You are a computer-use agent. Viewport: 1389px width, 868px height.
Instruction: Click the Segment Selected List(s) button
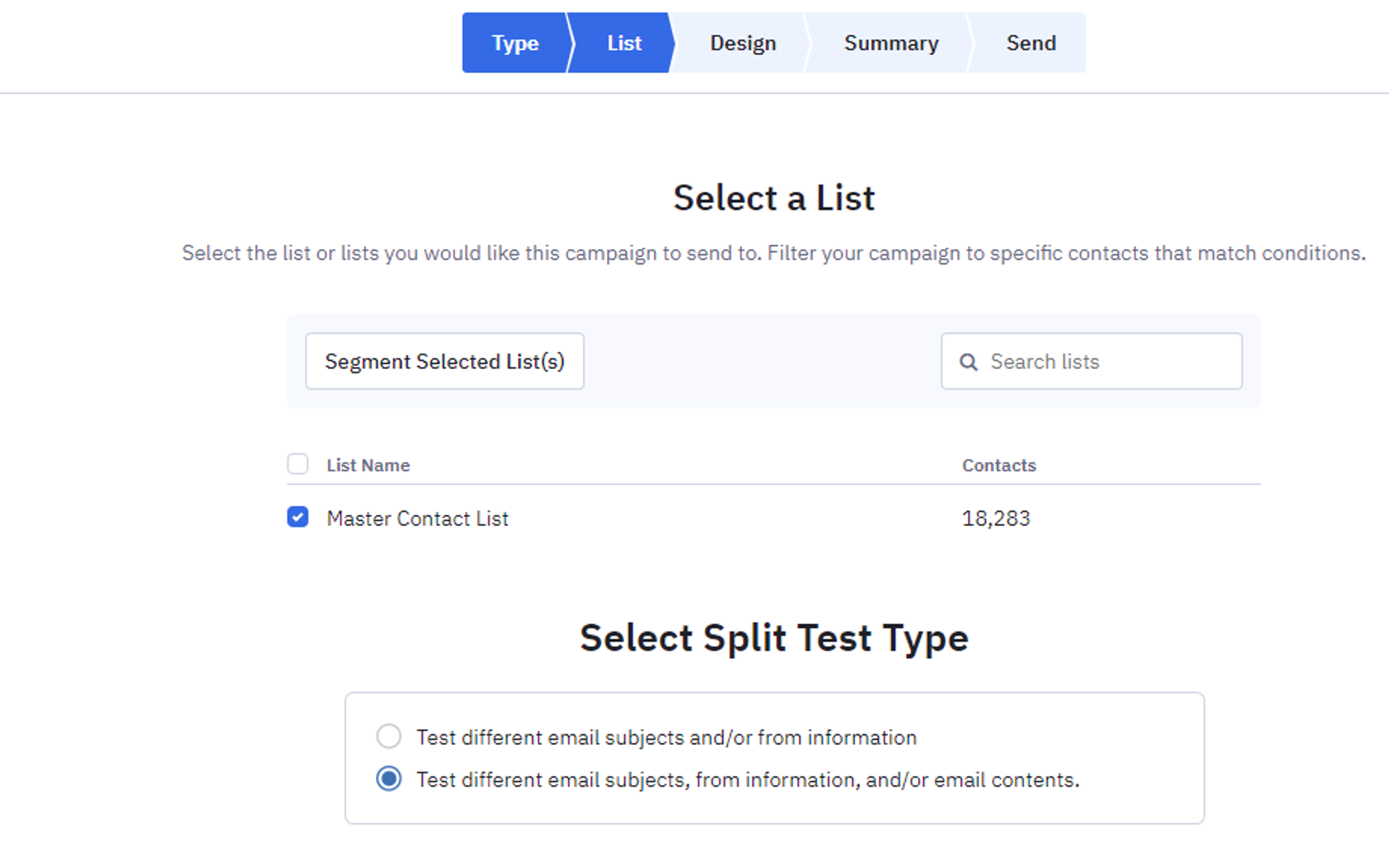point(444,361)
